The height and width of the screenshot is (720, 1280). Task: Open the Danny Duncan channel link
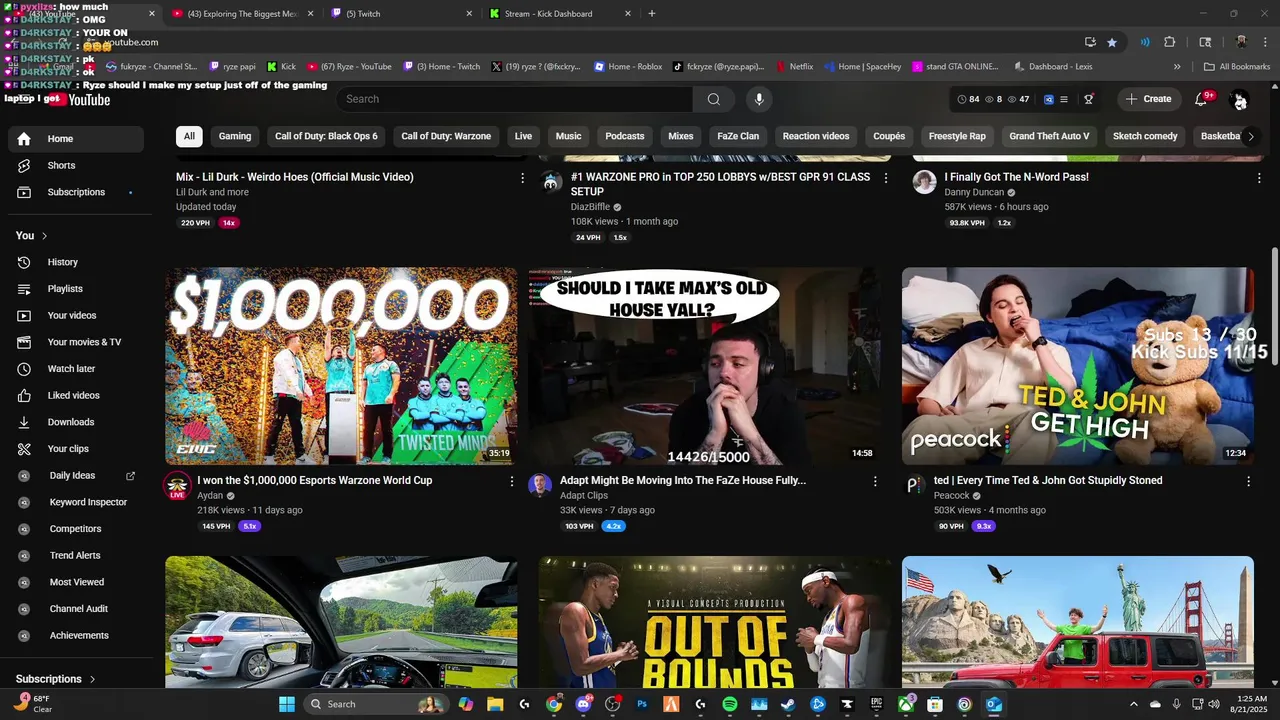pyautogui.click(x=974, y=192)
